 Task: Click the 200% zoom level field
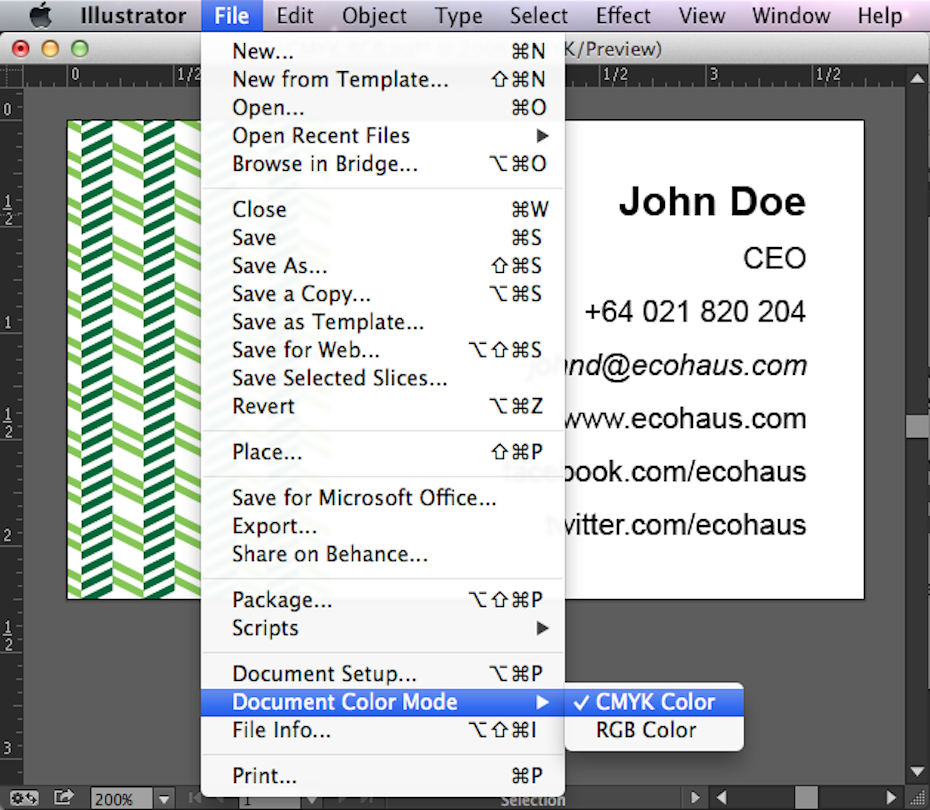point(122,799)
